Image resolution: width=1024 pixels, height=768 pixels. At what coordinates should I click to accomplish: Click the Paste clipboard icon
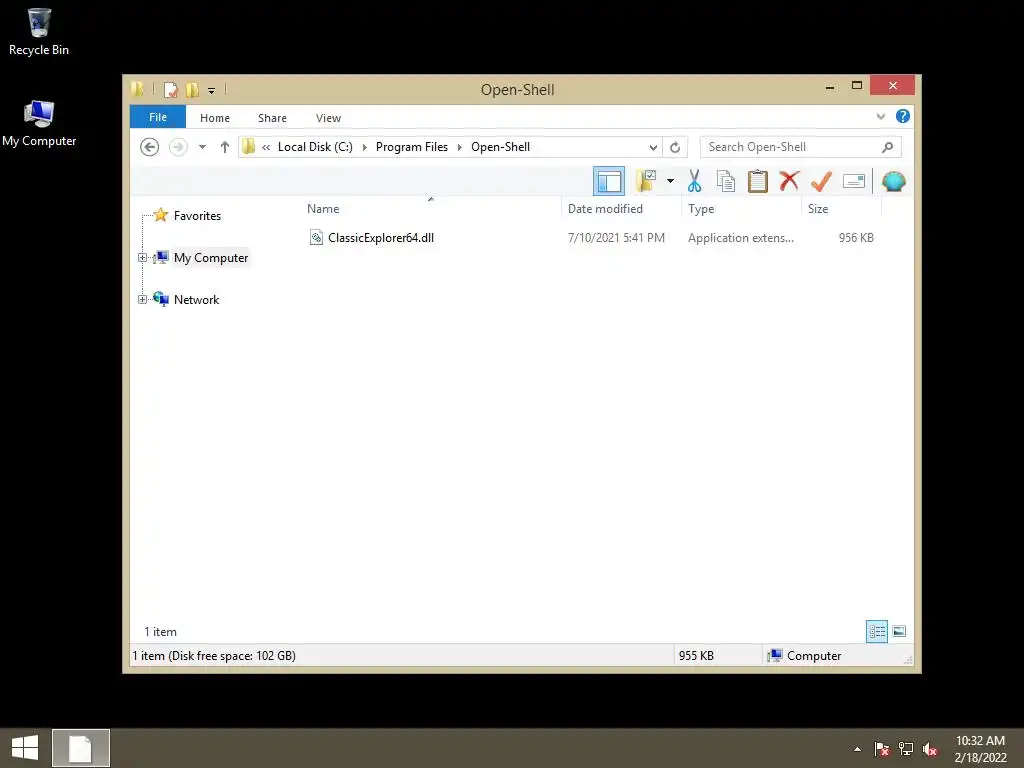point(758,181)
